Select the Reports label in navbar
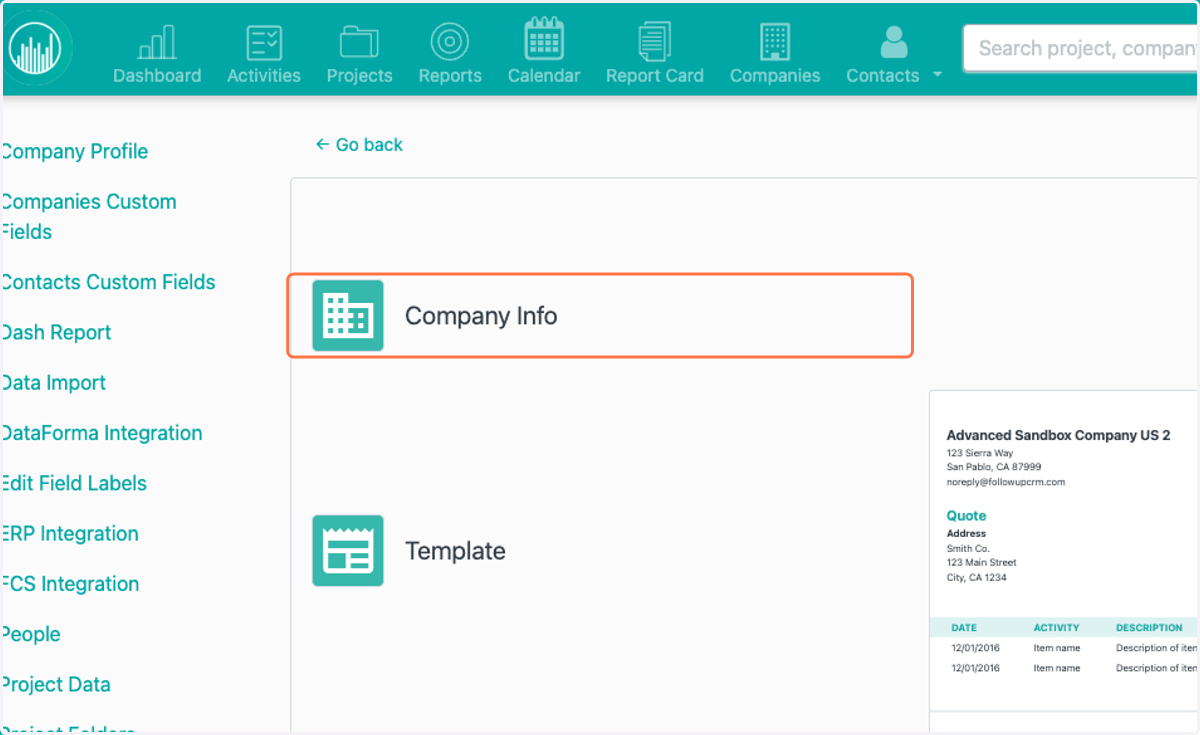The height and width of the screenshot is (735, 1200). [450, 76]
